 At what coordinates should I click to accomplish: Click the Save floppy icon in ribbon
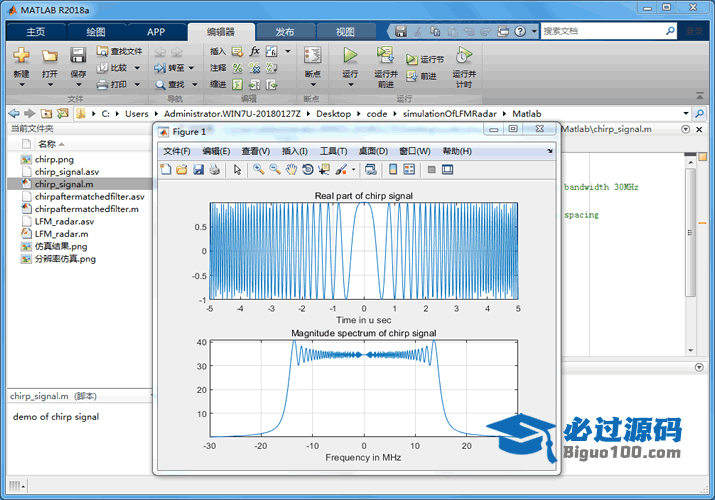(78, 55)
